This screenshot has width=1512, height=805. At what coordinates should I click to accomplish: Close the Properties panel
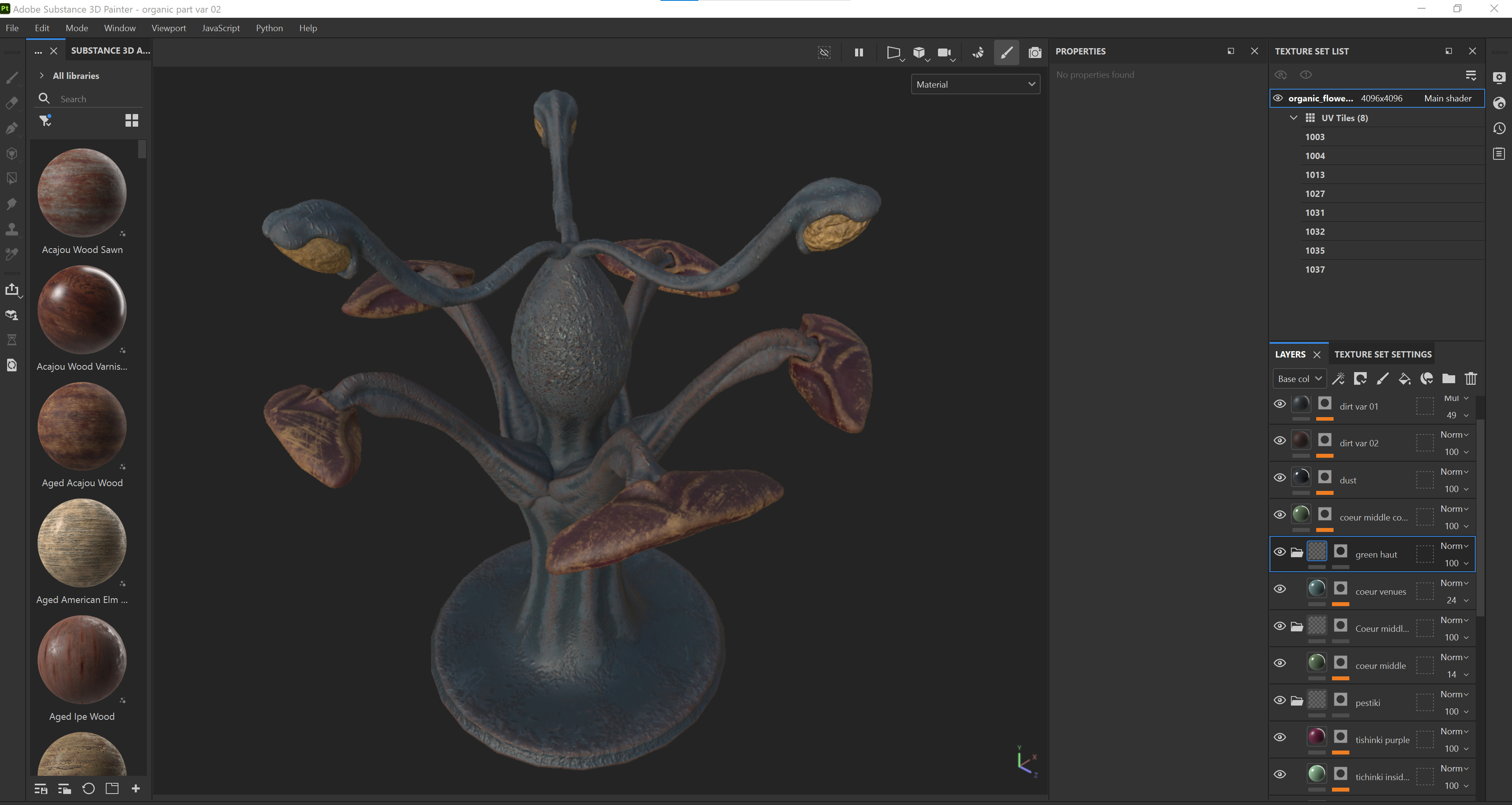point(1254,51)
